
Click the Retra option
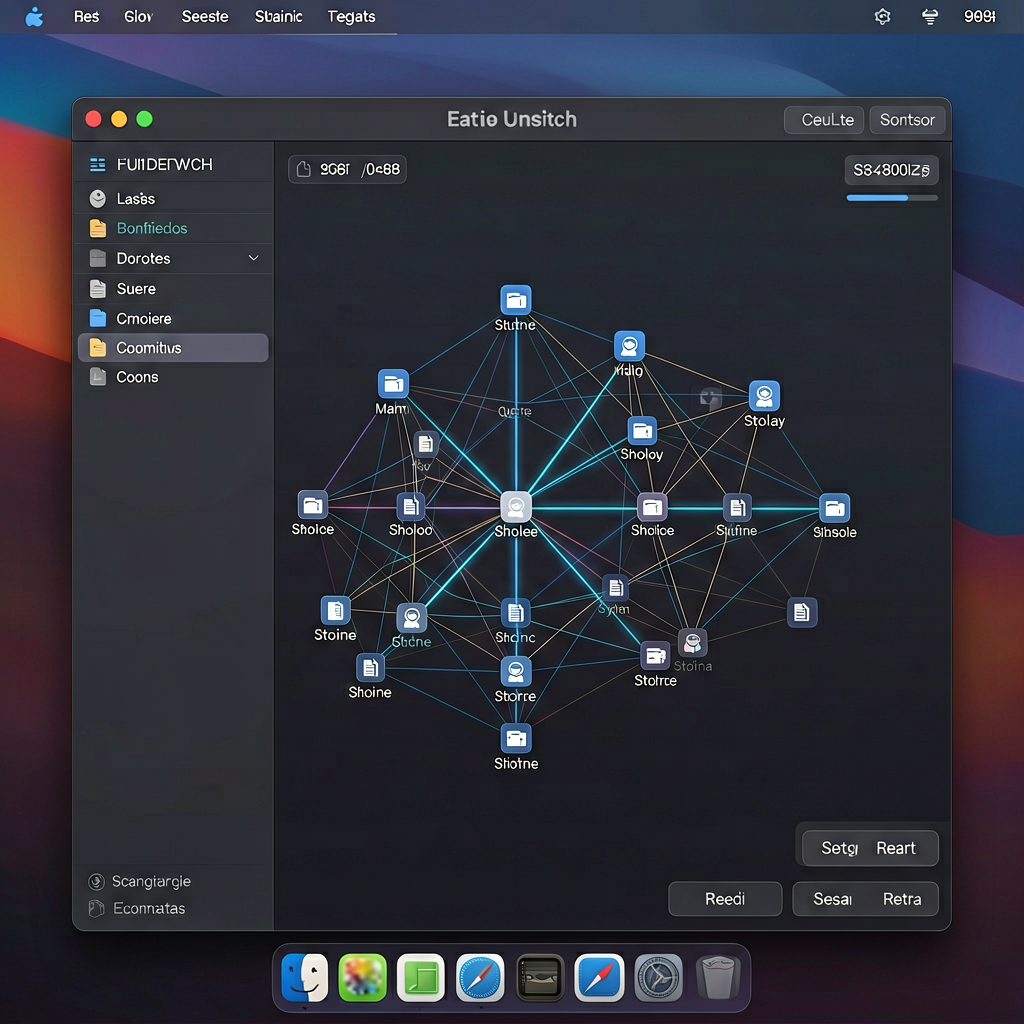[x=902, y=899]
